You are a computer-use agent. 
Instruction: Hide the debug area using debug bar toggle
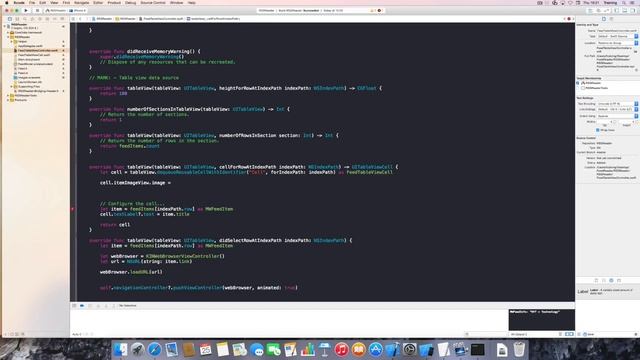(x=74, y=305)
